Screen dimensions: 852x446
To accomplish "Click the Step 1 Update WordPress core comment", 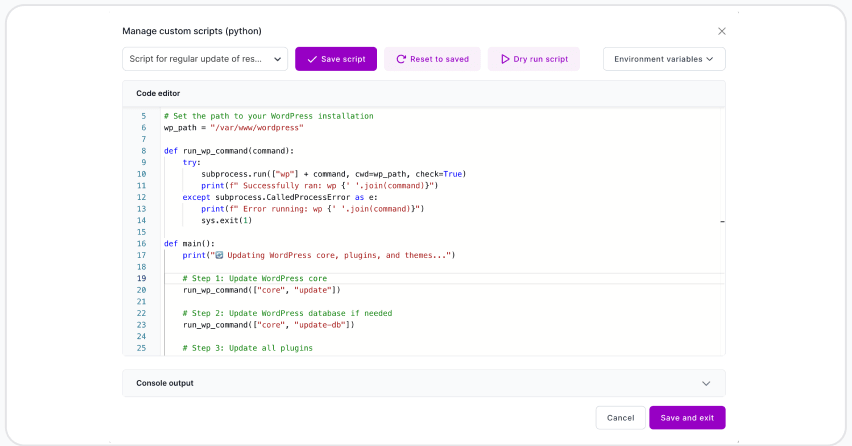I will (x=254, y=278).
